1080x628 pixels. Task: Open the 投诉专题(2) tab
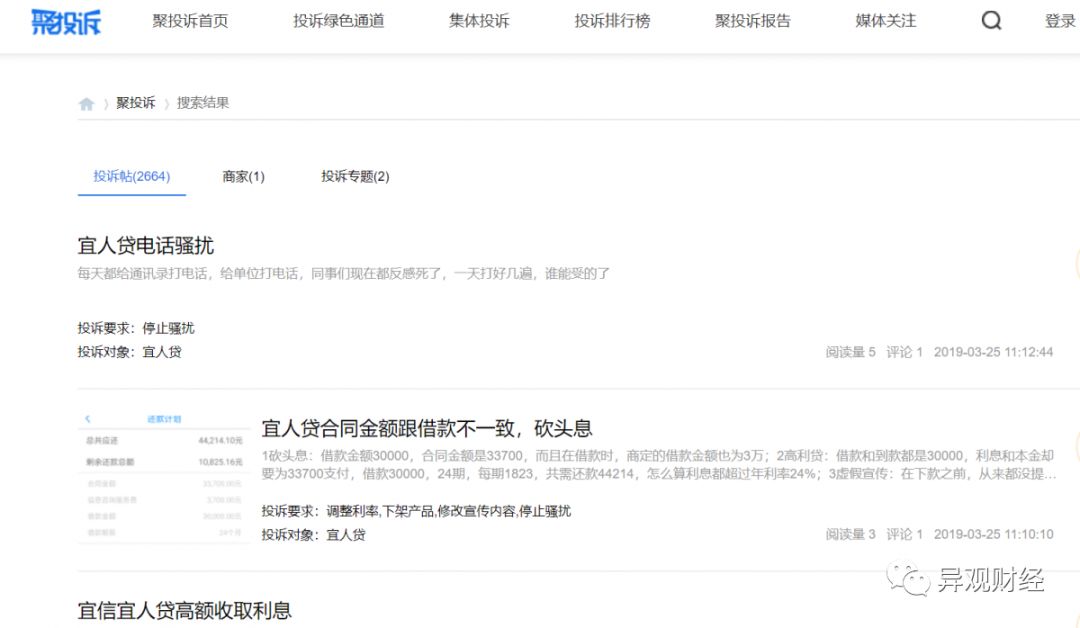(355, 177)
